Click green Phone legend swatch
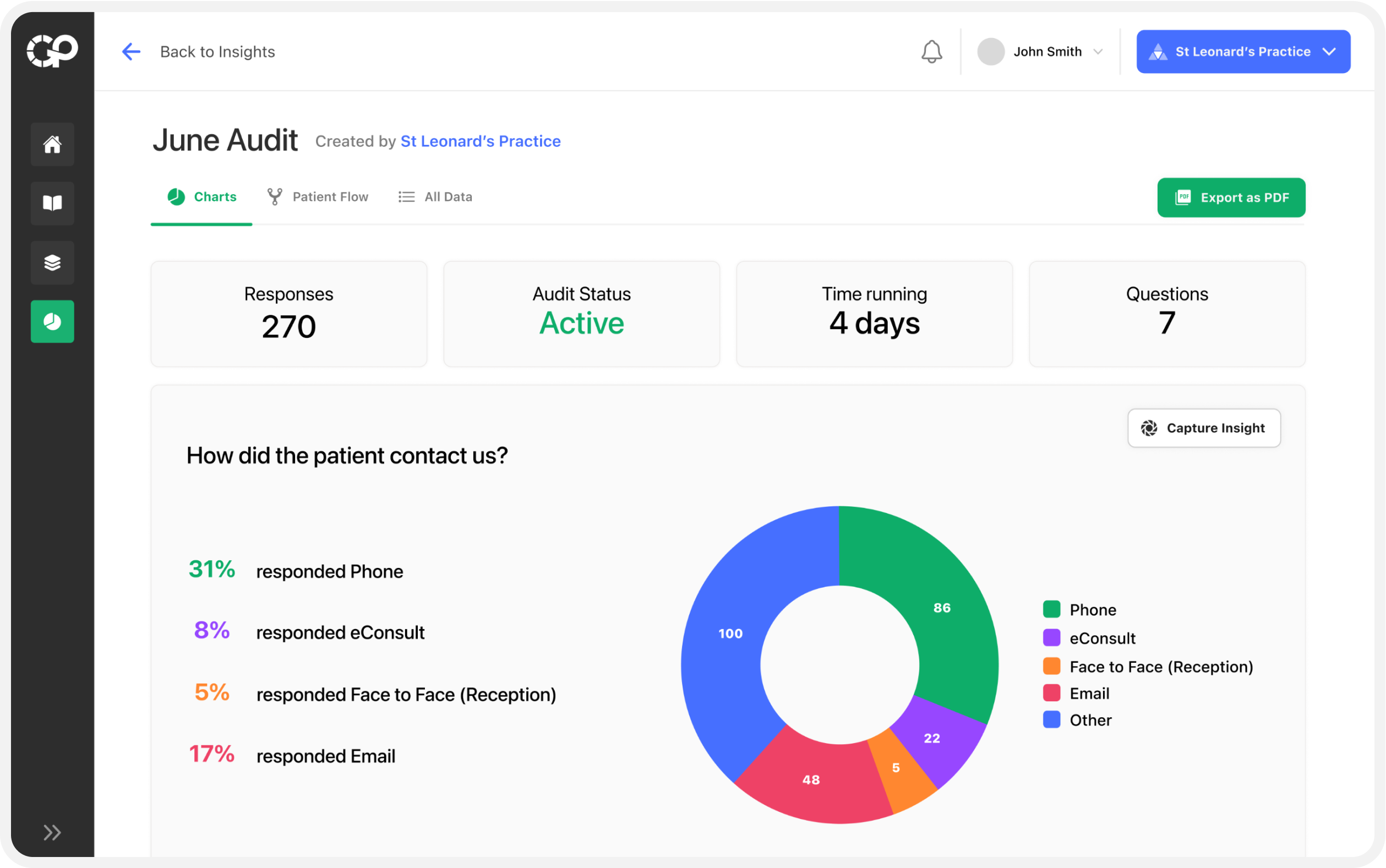Screen dimensions: 1386x868 click(x=1051, y=609)
